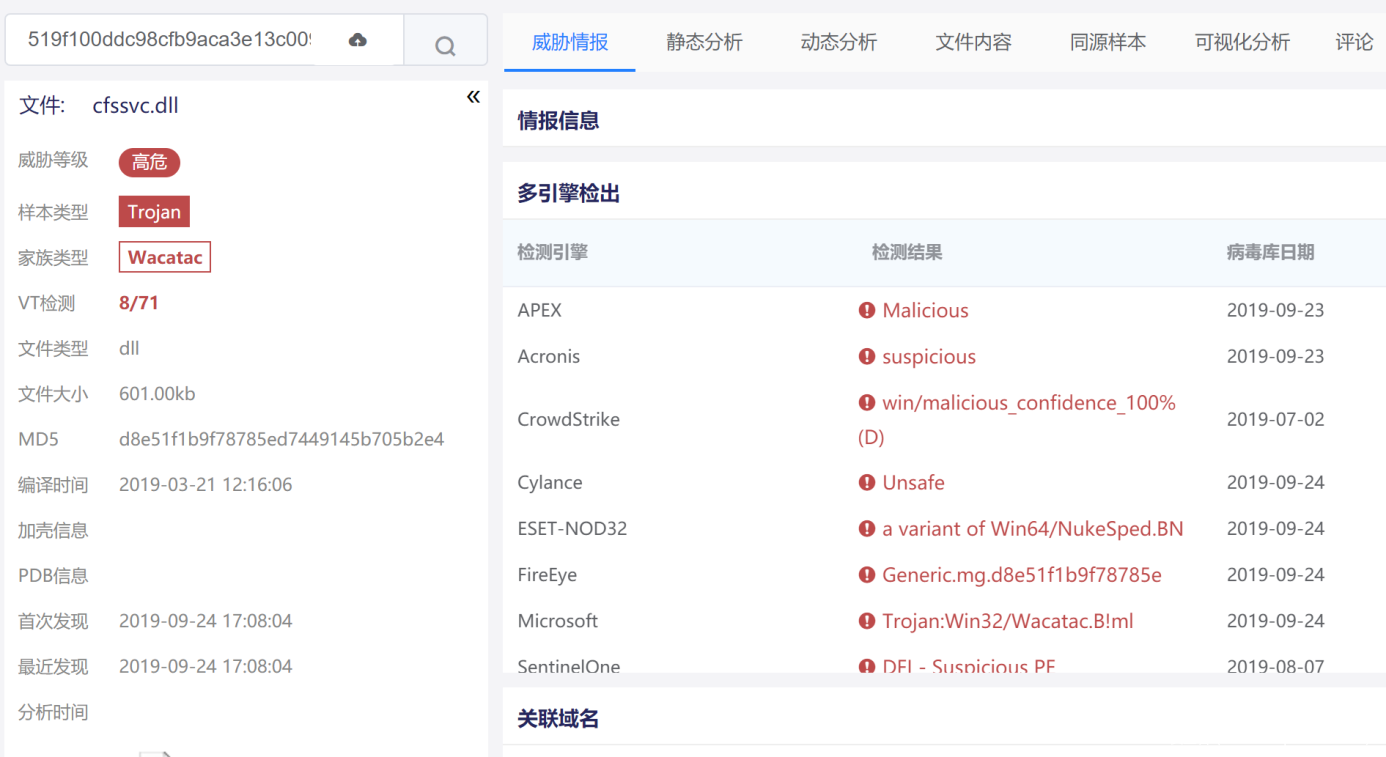Screen dimensions: 1386x757
Task: Click the Cylance engine name
Action: pos(550,482)
